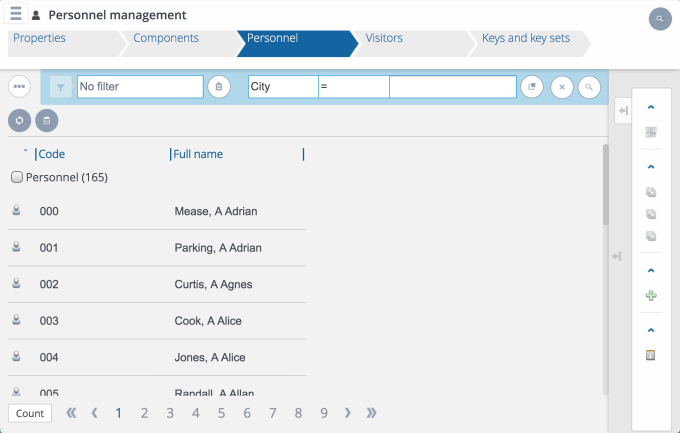Open the Keys and key sets tab
680x433 pixels.
(525, 38)
